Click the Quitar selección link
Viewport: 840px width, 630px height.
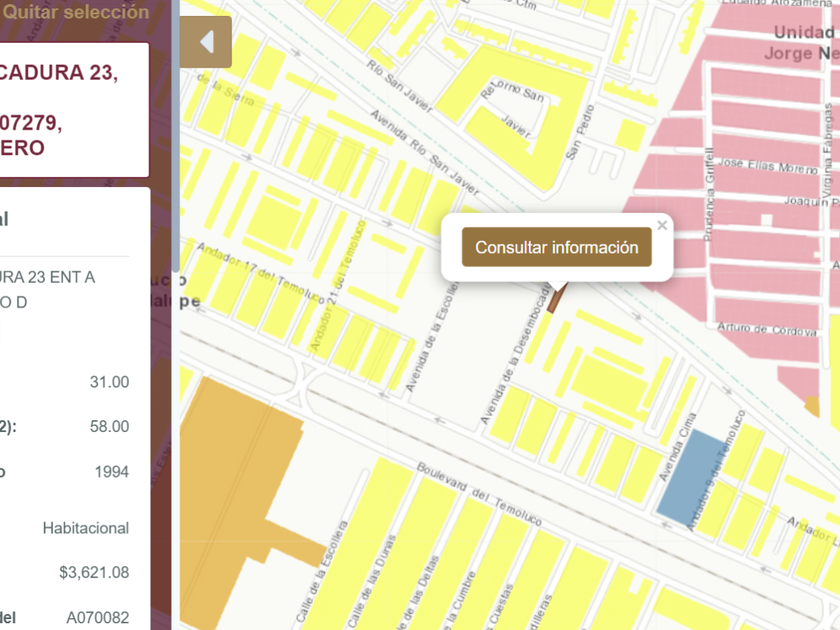[76, 12]
